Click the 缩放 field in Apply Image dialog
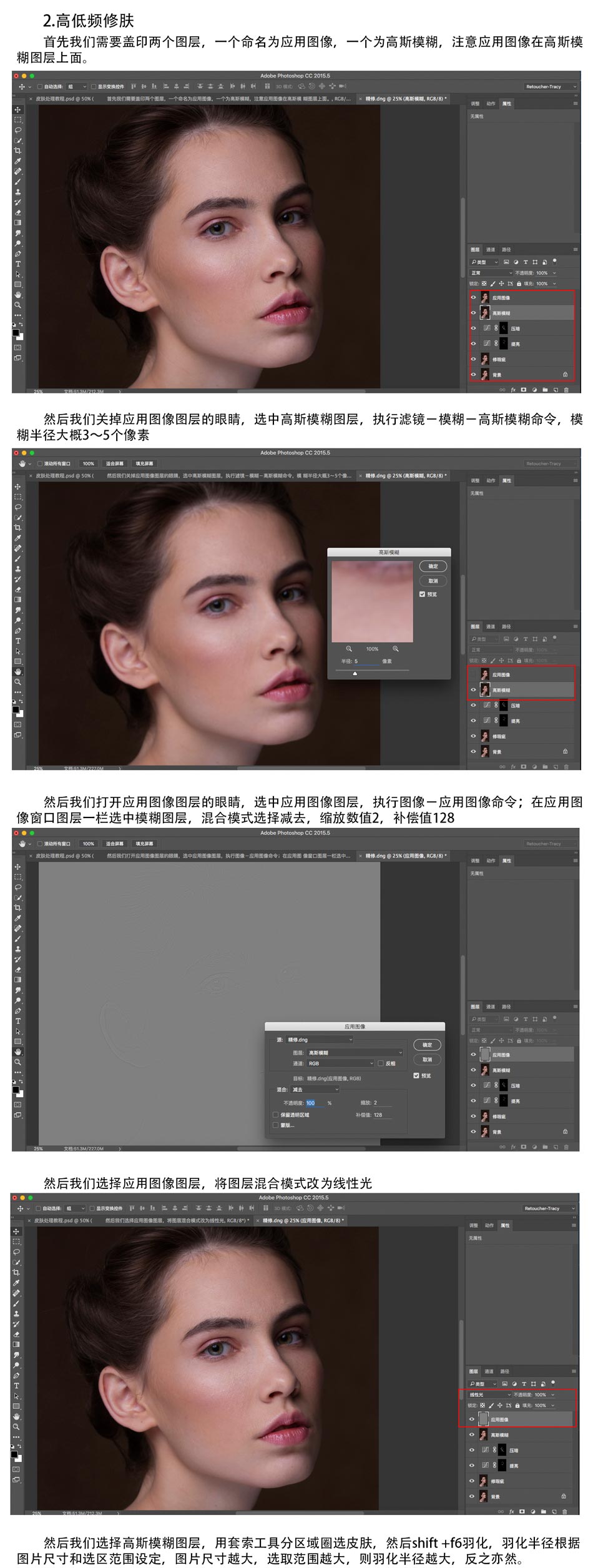Screen dimensions: 593x1568 [381, 1103]
